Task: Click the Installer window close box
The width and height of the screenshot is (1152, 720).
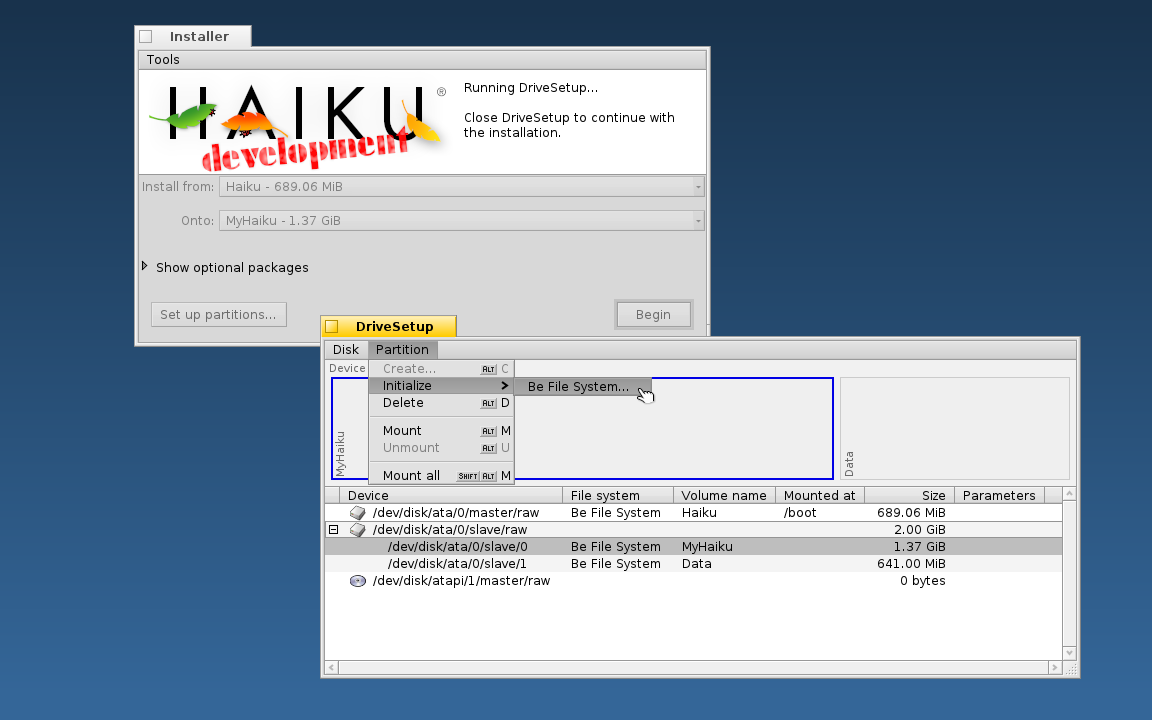Action: click(146, 37)
